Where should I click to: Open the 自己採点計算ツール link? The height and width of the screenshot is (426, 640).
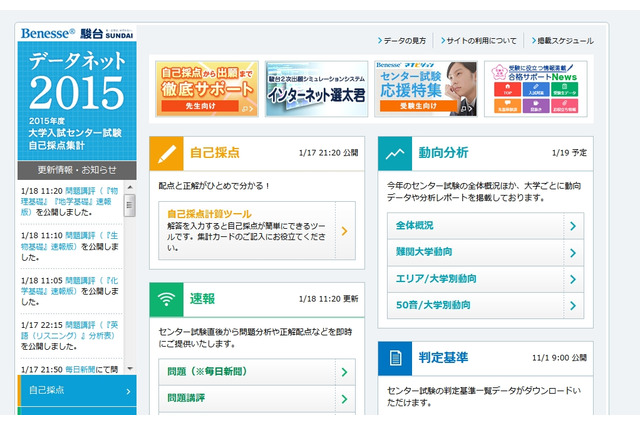[x=209, y=214]
